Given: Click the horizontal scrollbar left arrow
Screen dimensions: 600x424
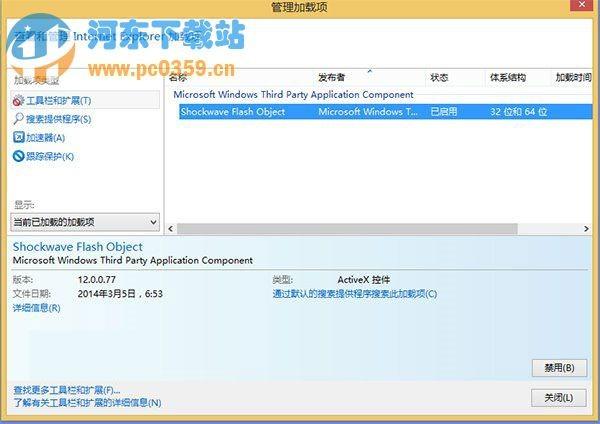Looking at the screenshot, I should click(171, 229).
